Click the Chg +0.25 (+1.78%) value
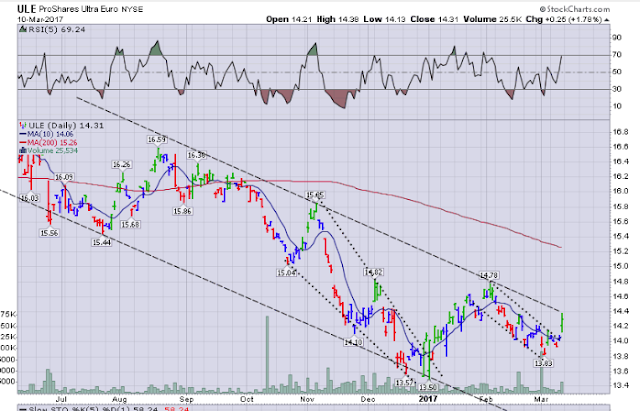The width and height of the screenshot is (640, 411). coord(564,19)
